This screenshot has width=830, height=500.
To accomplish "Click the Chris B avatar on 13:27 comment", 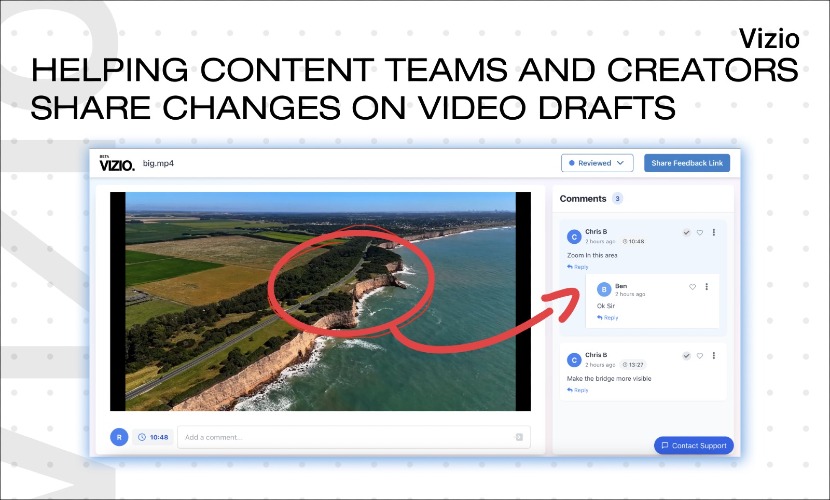I will pos(574,360).
